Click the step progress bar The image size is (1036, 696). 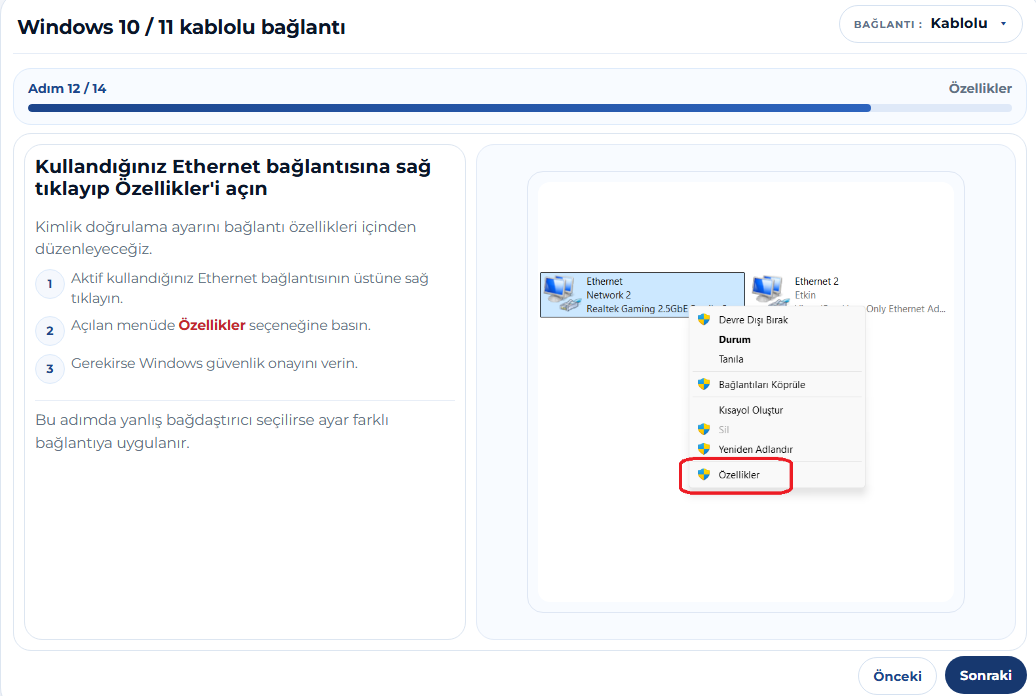(519, 108)
